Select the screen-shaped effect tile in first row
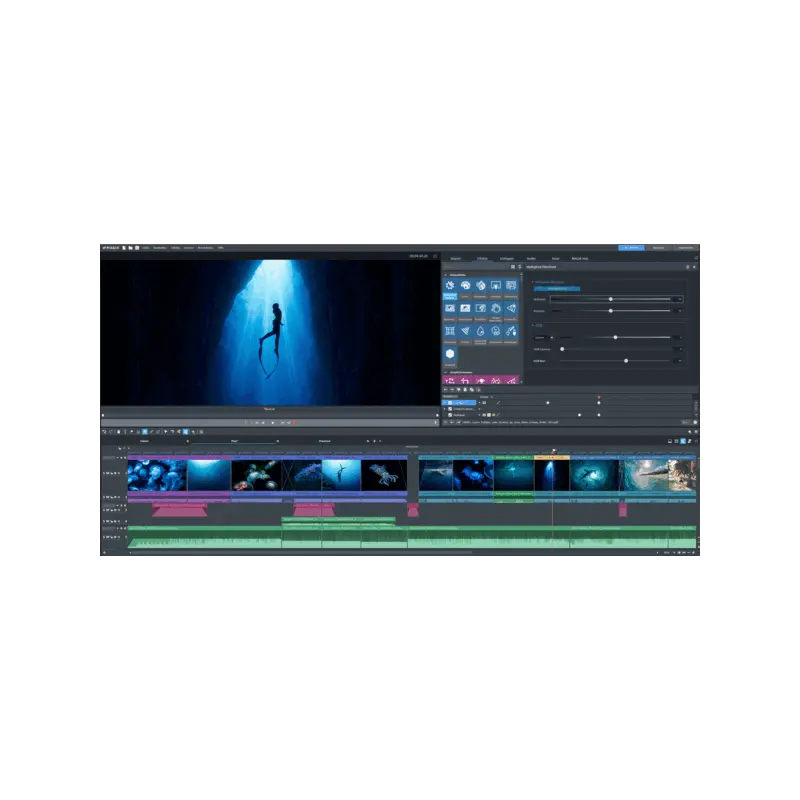Image resolution: width=800 pixels, height=800 pixels. click(x=495, y=286)
